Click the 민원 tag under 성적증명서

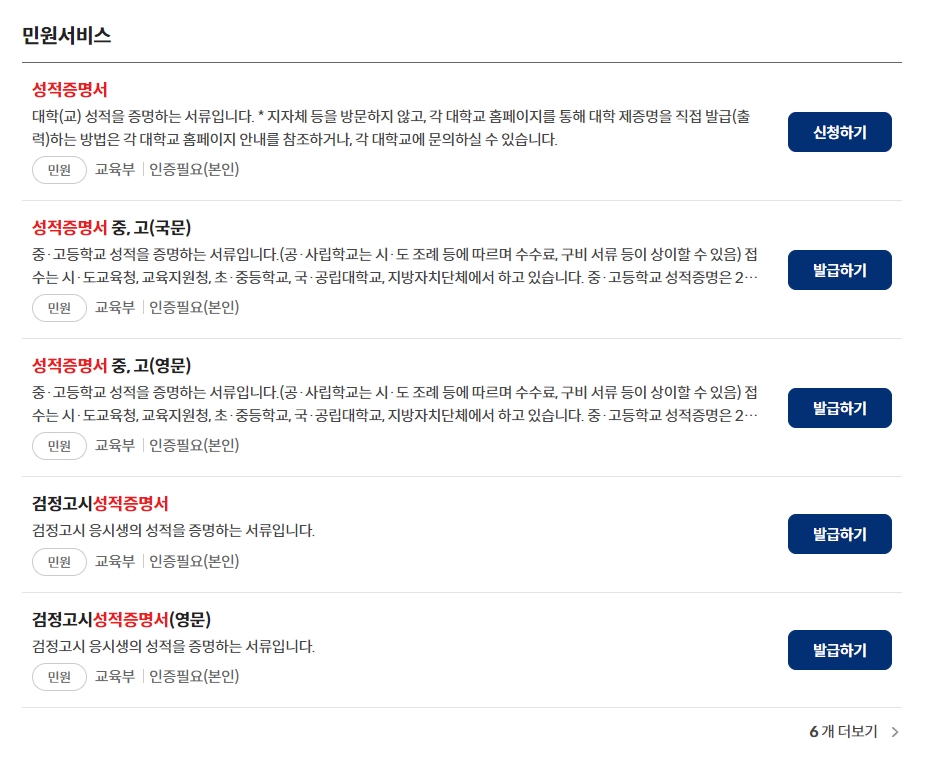click(x=59, y=170)
